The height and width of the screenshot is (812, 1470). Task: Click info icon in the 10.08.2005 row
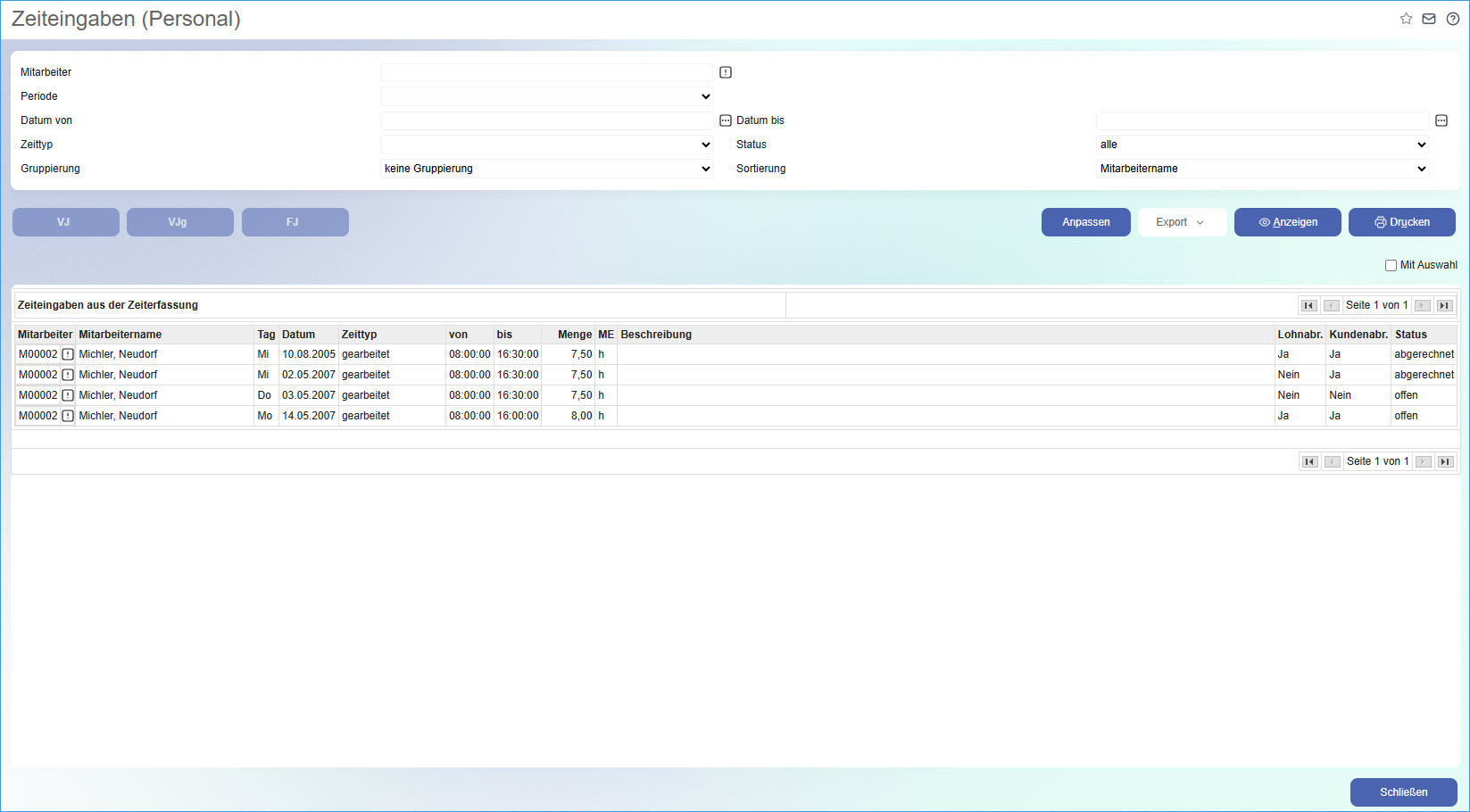click(x=68, y=354)
